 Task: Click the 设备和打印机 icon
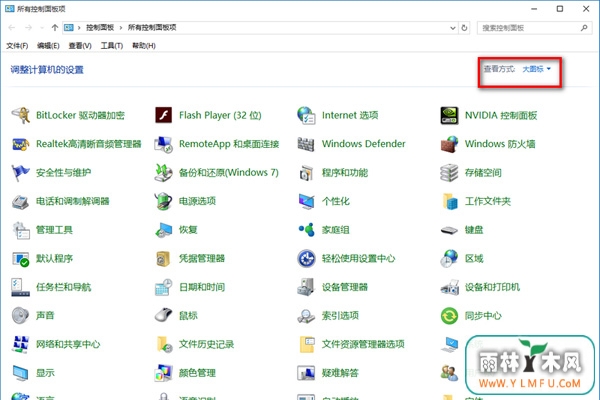(449, 287)
